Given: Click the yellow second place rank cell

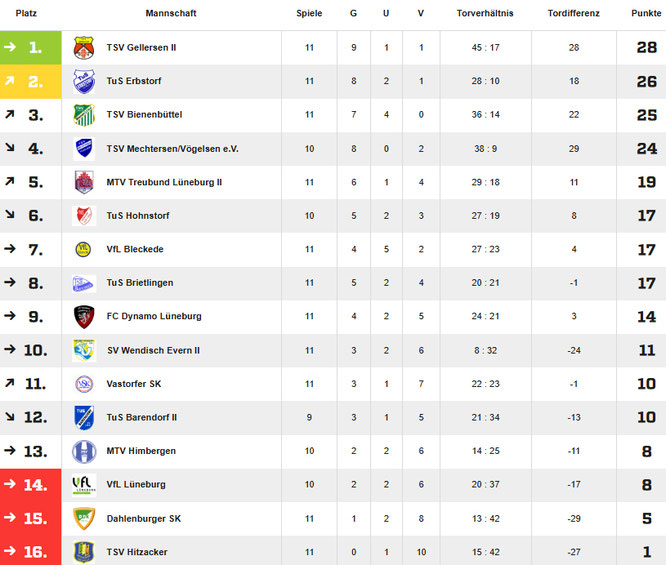Looking at the screenshot, I should pos(31,81).
